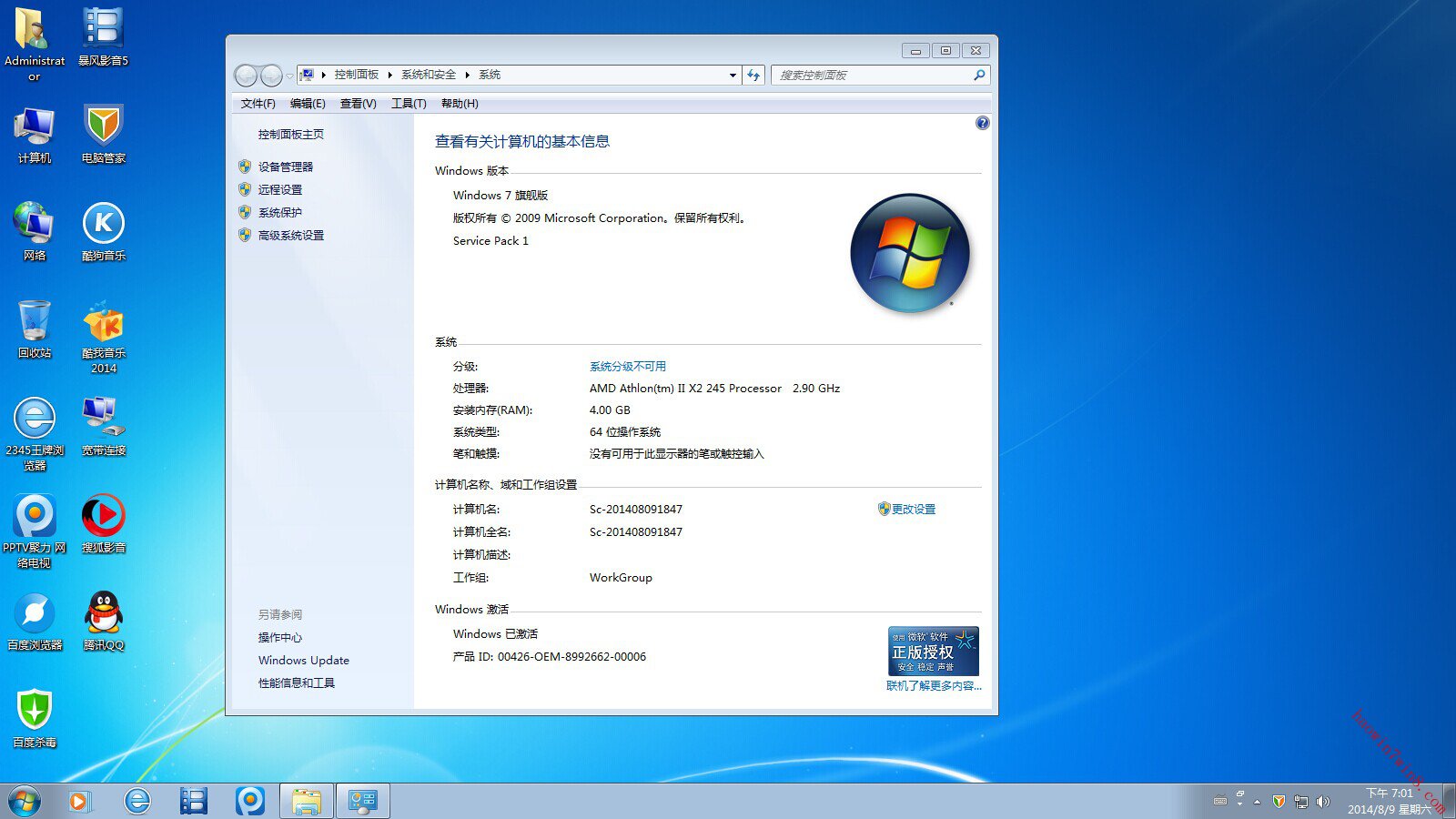Open 暴风影音5 desktop icon
1456x819 pixels.
103,37
